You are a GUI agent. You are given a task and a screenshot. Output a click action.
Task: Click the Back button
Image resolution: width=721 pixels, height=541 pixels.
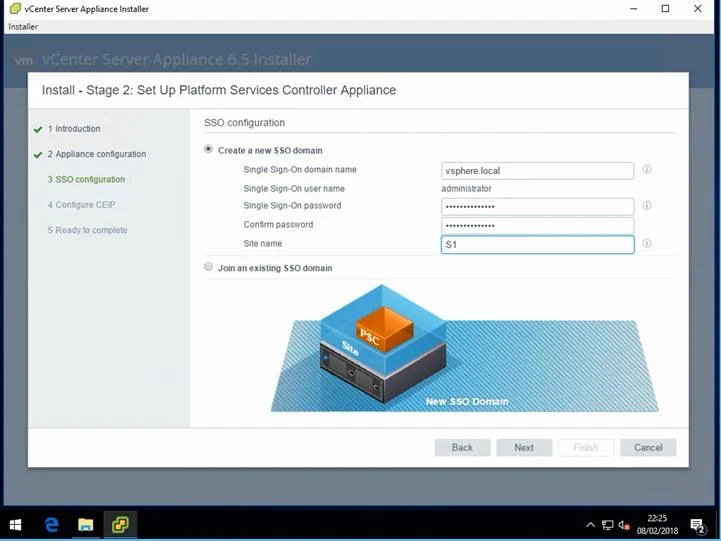point(462,447)
